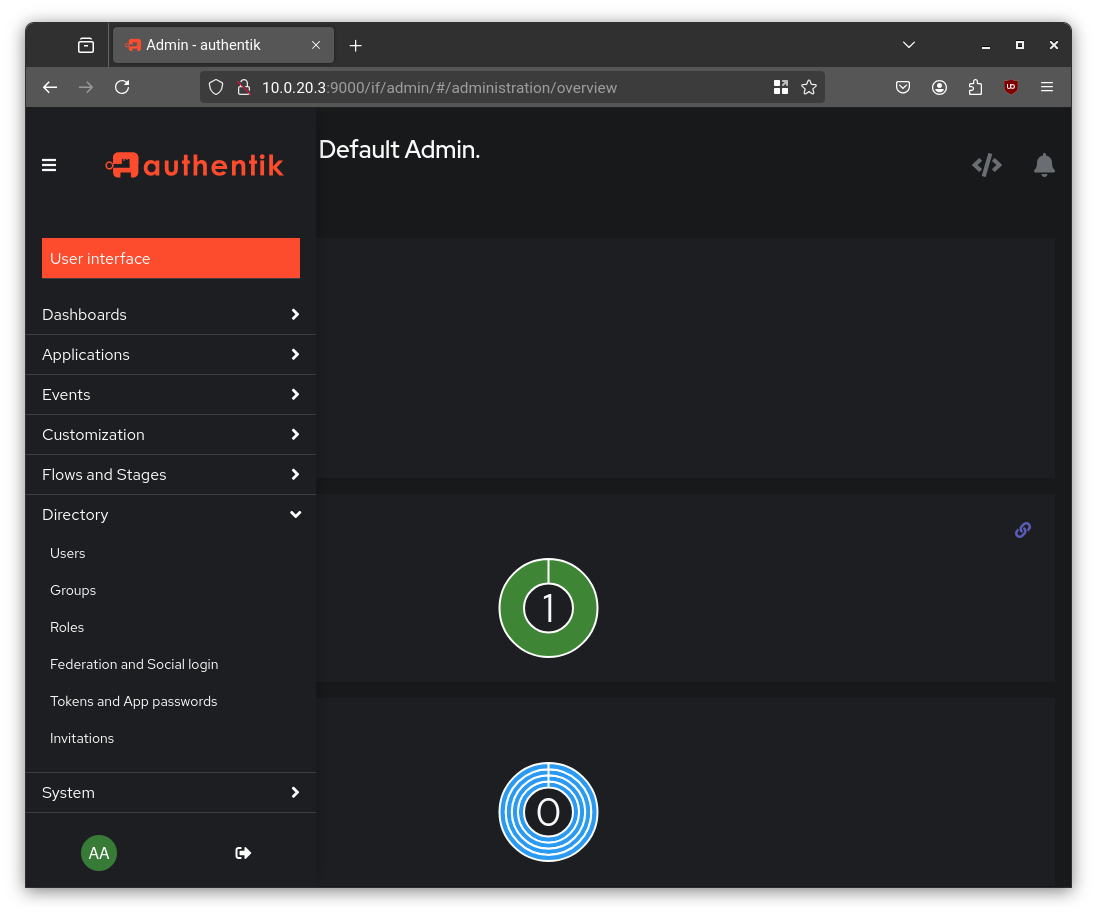
Task: Open Groups in Directory
Action: pyautogui.click(x=73, y=590)
